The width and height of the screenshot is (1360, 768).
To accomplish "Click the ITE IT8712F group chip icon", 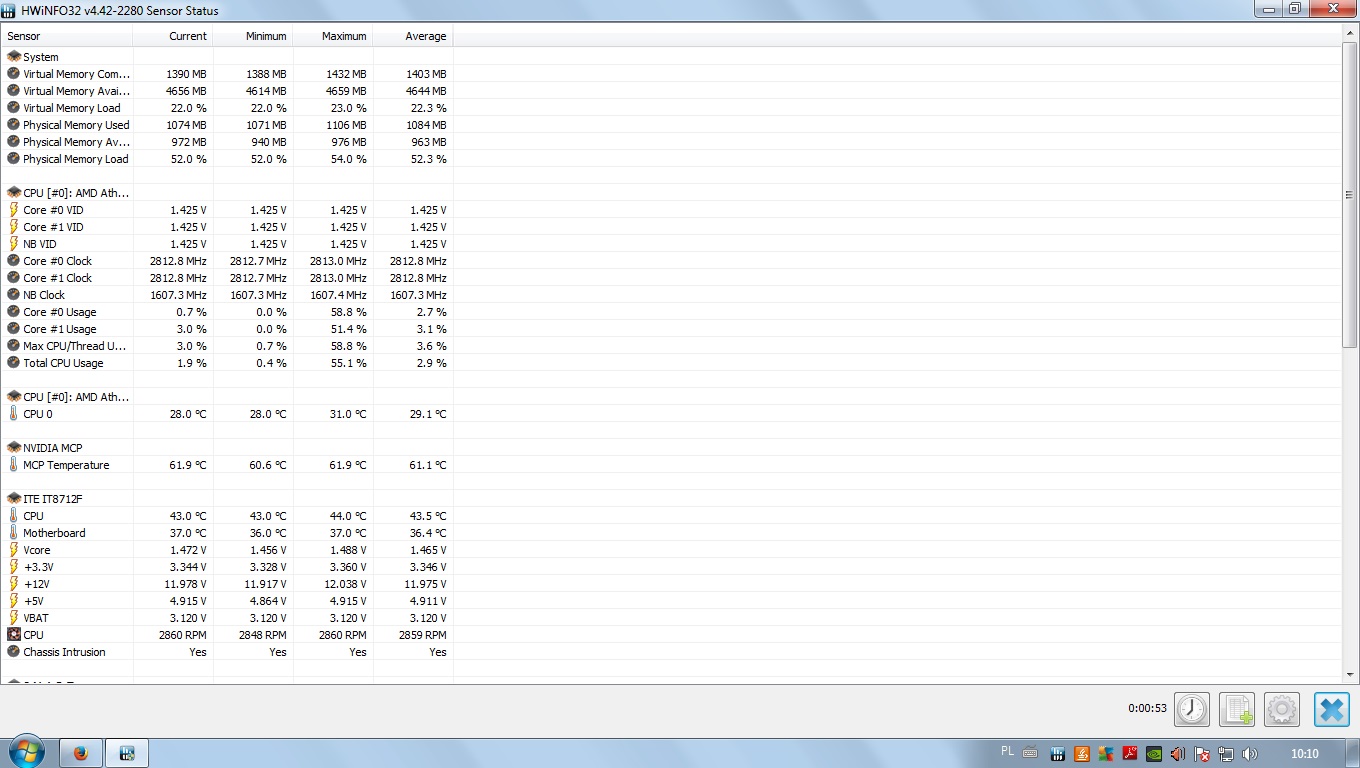I will (14, 499).
